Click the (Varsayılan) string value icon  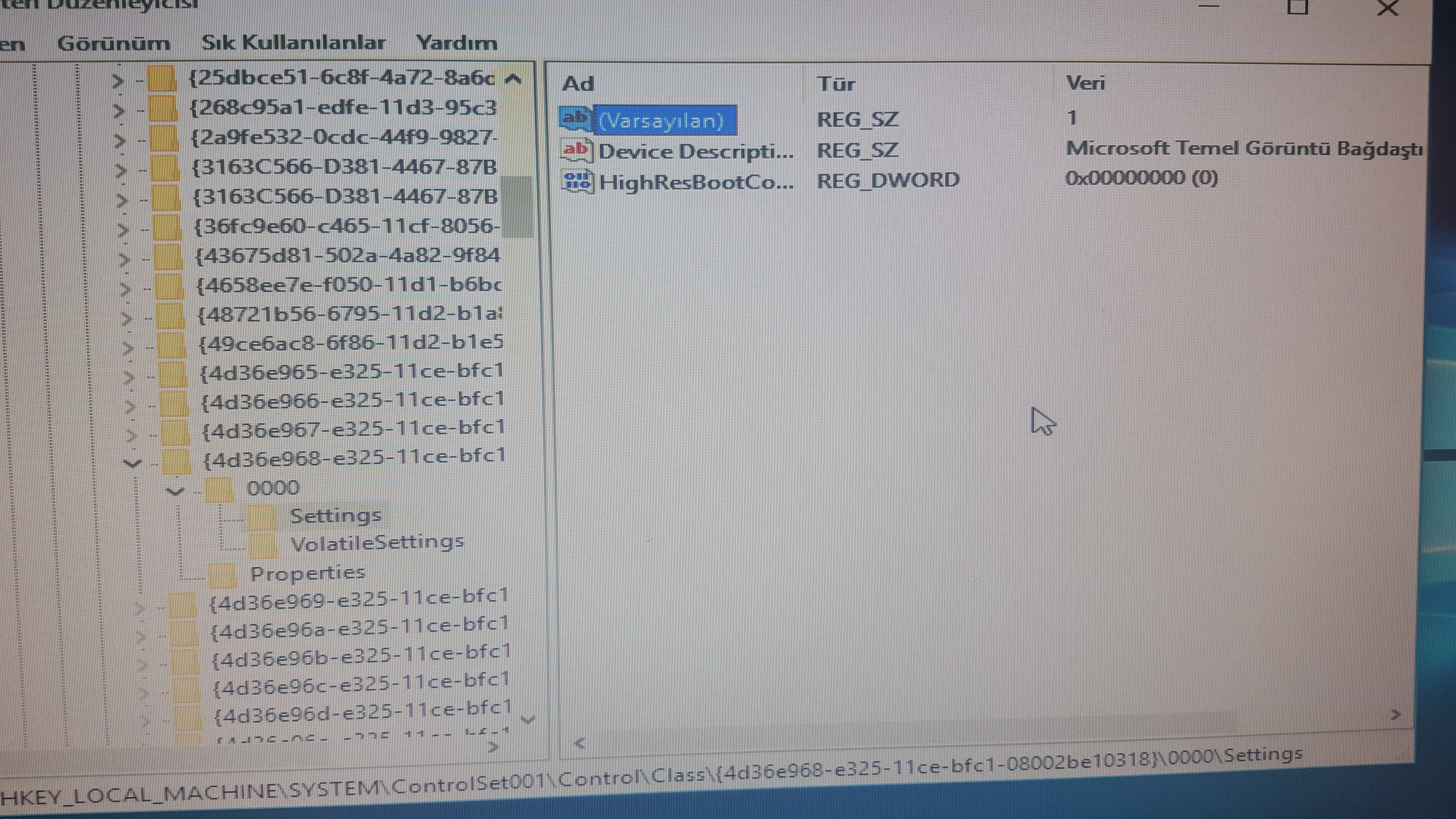575,119
